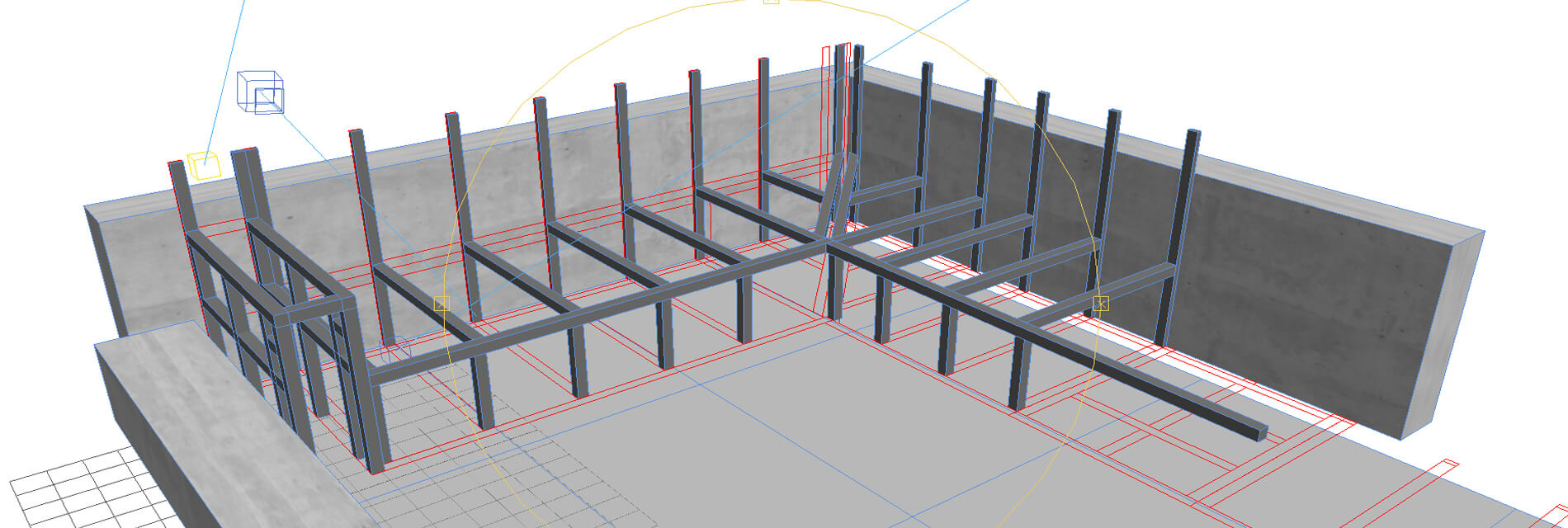The image size is (1568, 528).
Task: Select small blue wireframe gizmo near floor grid
Action: (394, 350)
